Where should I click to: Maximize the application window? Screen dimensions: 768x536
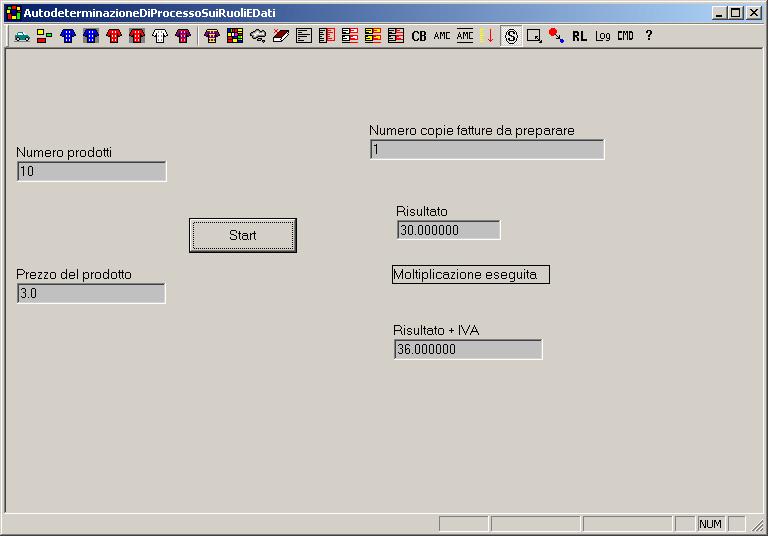[x=736, y=13]
